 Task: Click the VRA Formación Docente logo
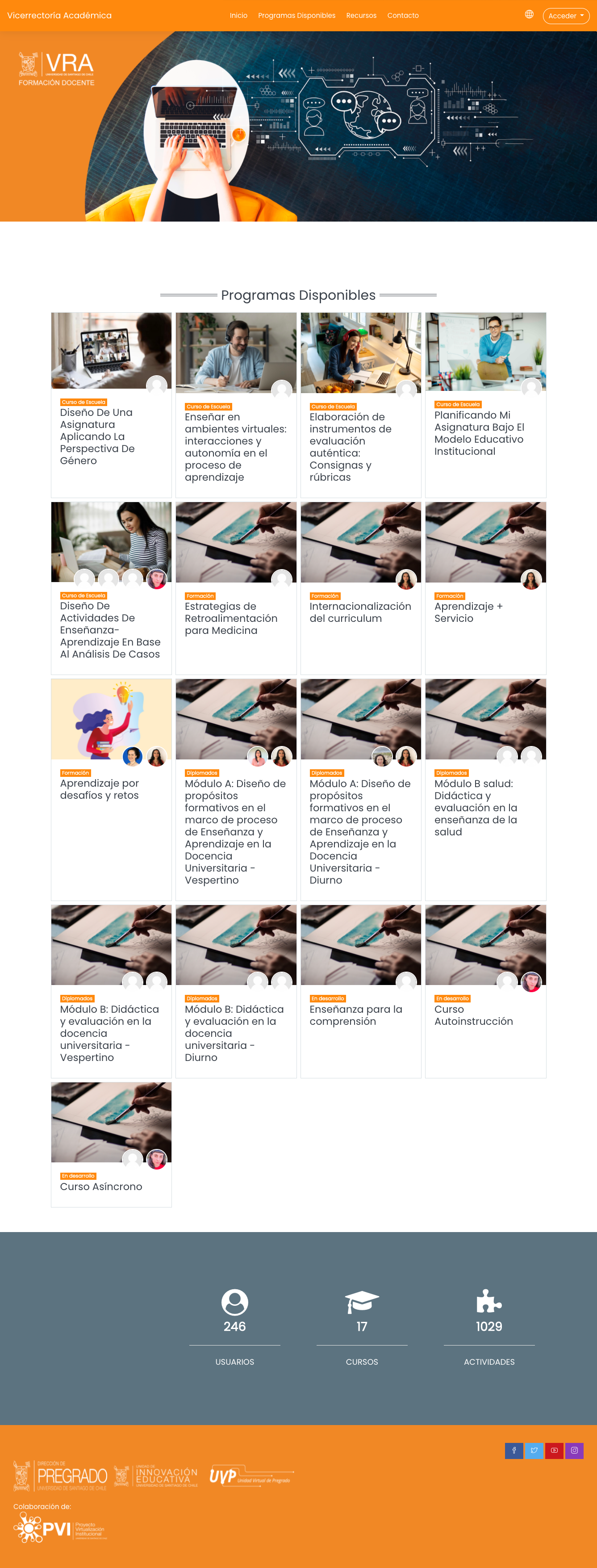pyautogui.click(x=56, y=69)
